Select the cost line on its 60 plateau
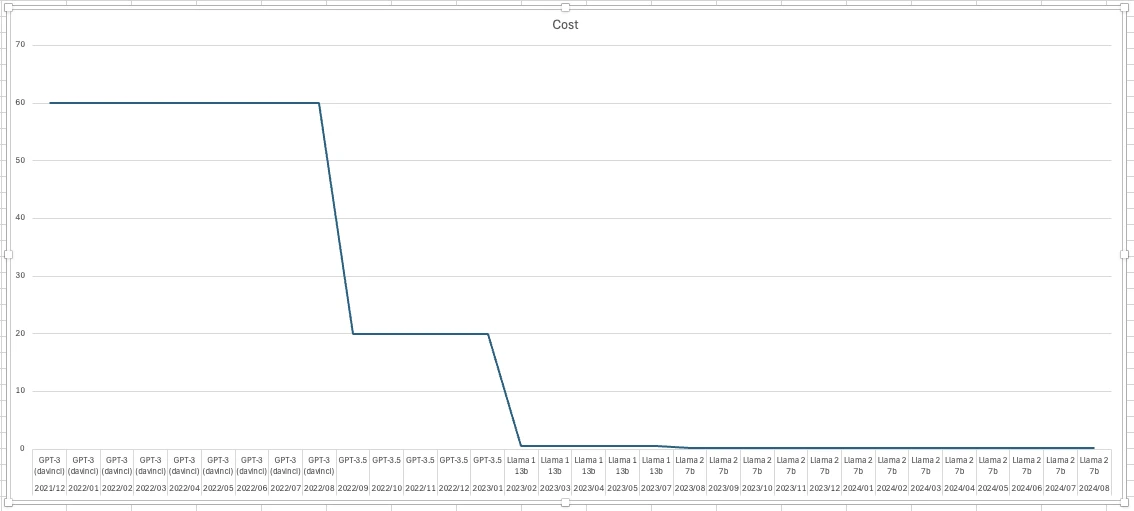This screenshot has height=511, width=1134. (180, 103)
